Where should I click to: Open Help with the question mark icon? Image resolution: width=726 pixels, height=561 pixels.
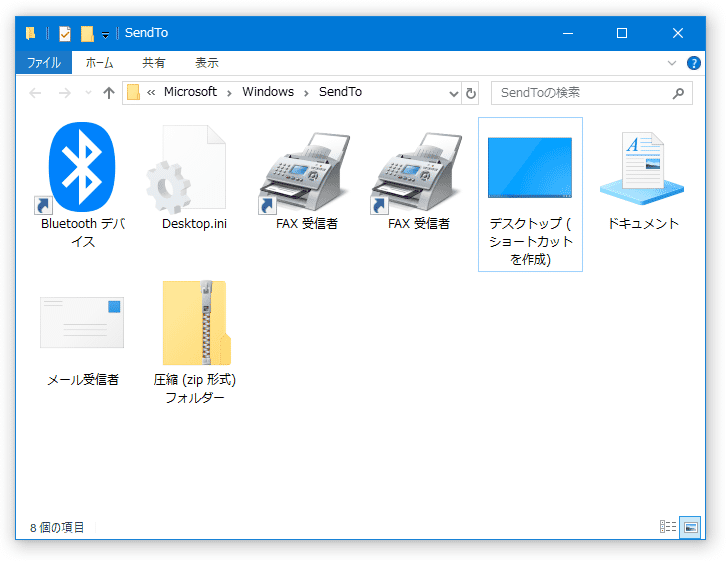pos(694,63)
